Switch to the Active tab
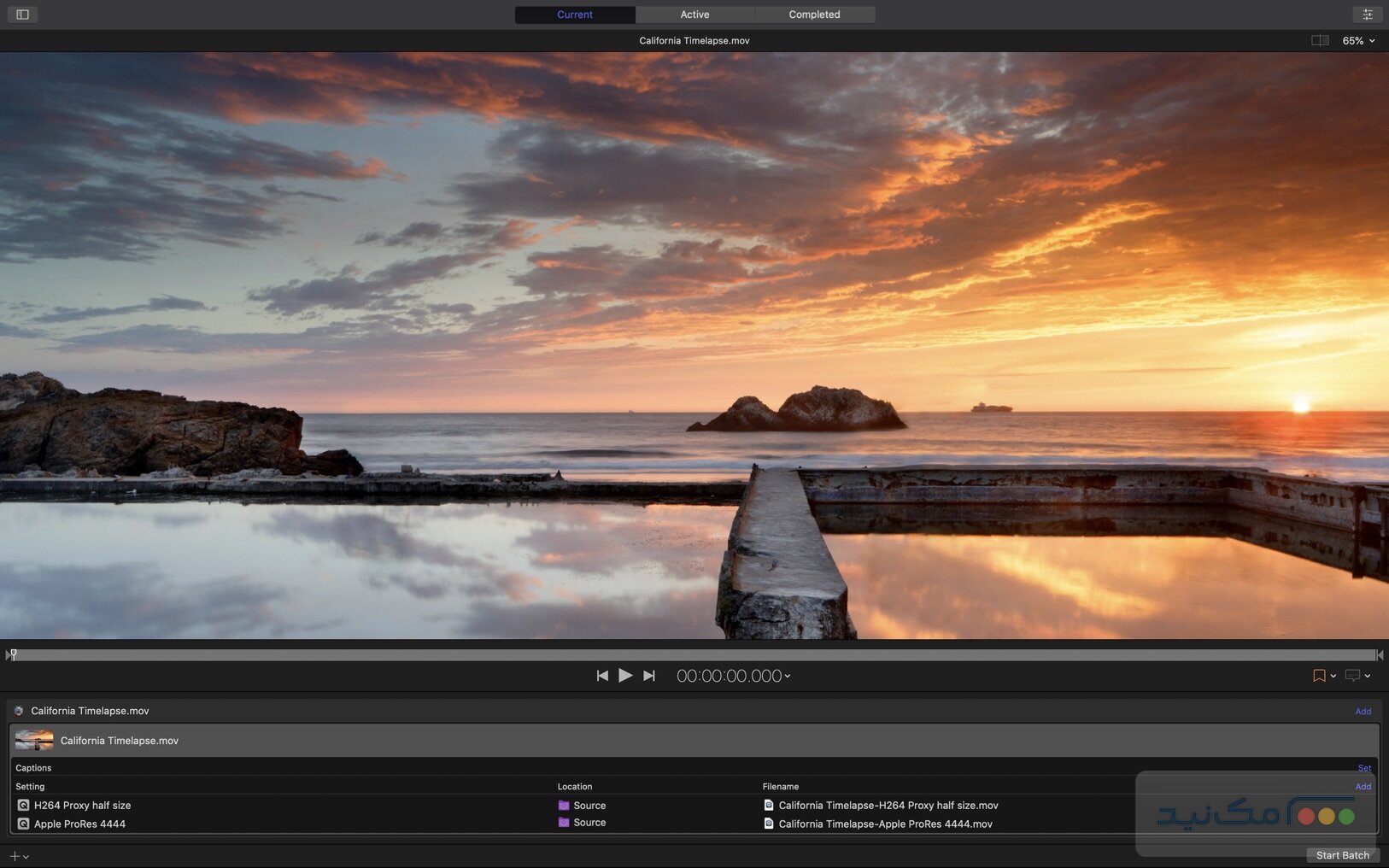 [x=694, y=15]
